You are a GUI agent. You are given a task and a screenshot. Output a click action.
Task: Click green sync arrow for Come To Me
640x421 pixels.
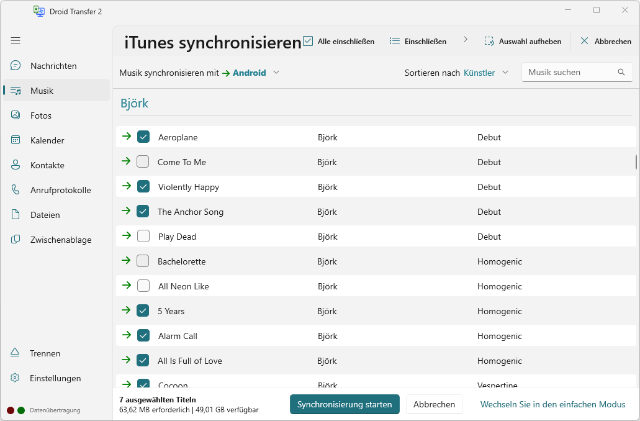[x=127, y=161]
